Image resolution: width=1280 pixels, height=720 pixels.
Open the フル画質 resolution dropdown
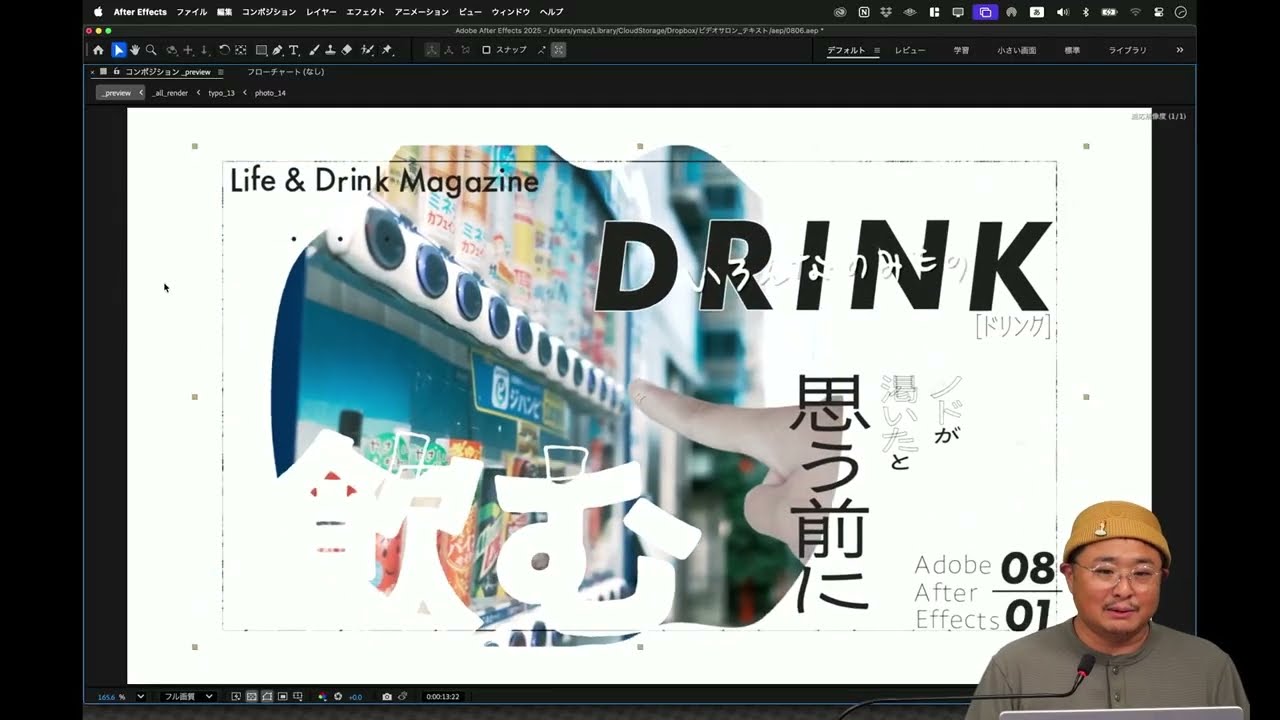[x=189, y=697]
